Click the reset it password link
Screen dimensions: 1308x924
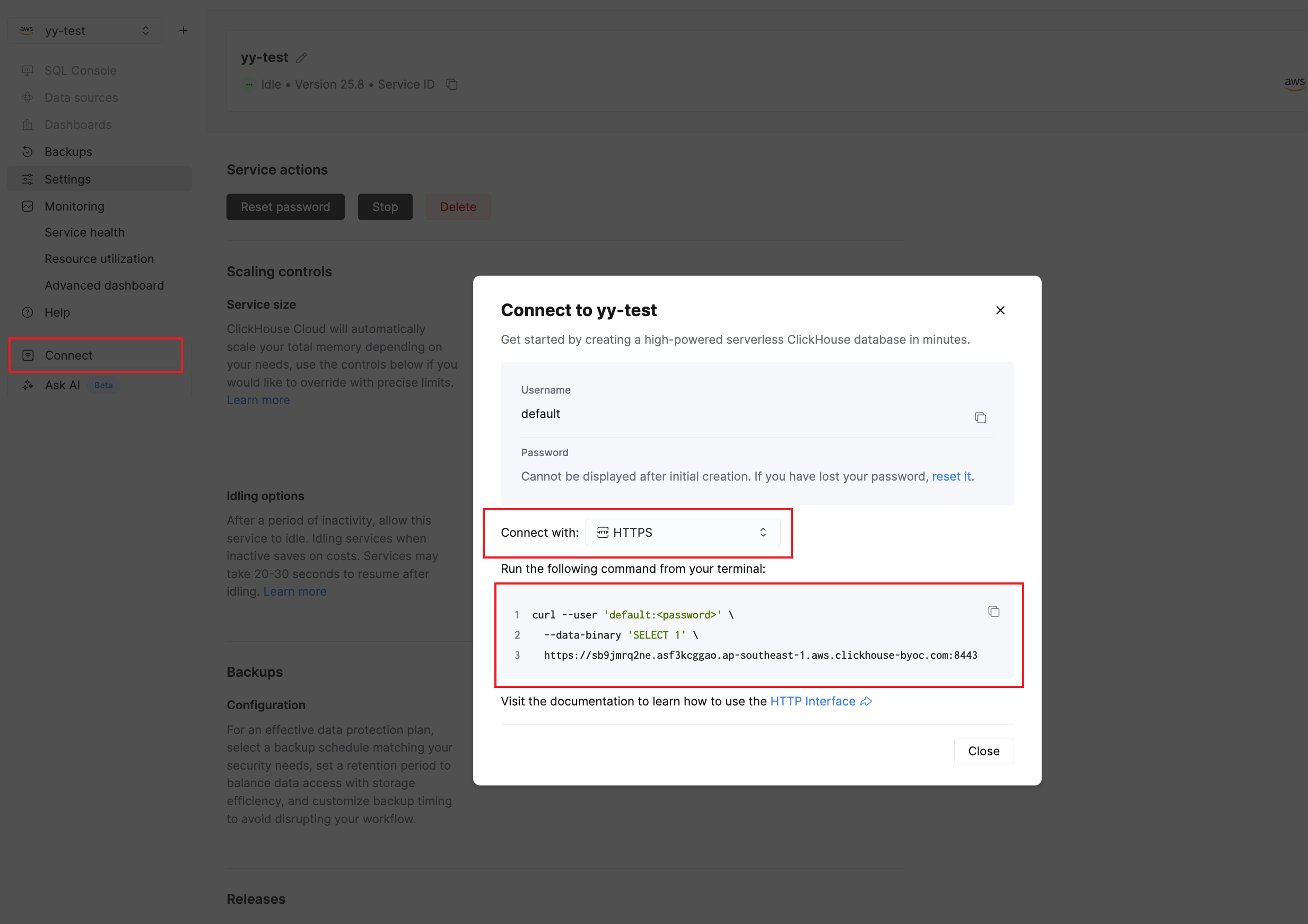pos(951,476)
